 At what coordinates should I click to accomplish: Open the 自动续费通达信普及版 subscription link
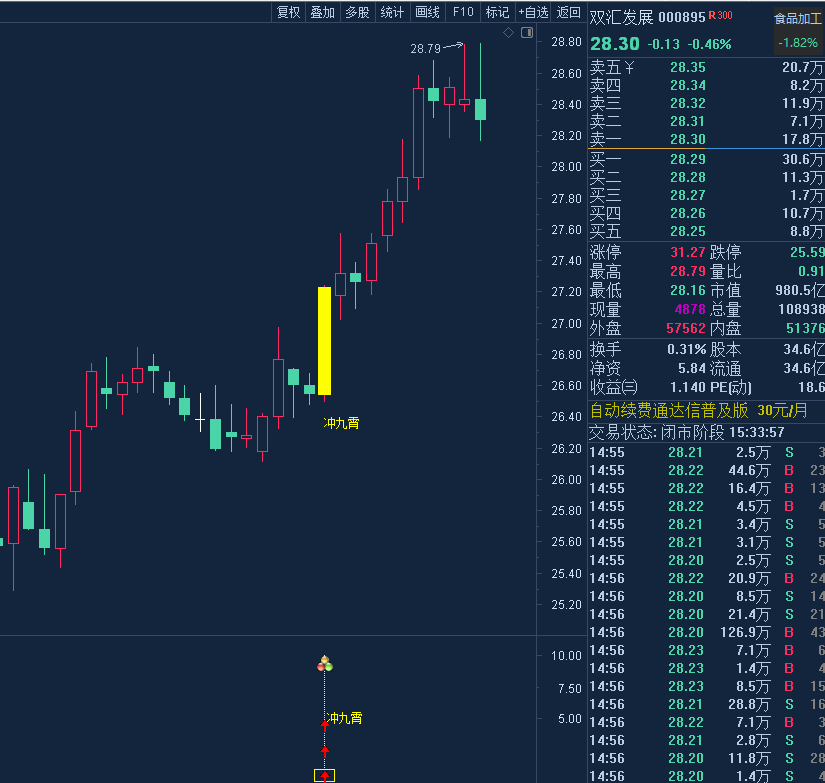(x=668, y=410)
